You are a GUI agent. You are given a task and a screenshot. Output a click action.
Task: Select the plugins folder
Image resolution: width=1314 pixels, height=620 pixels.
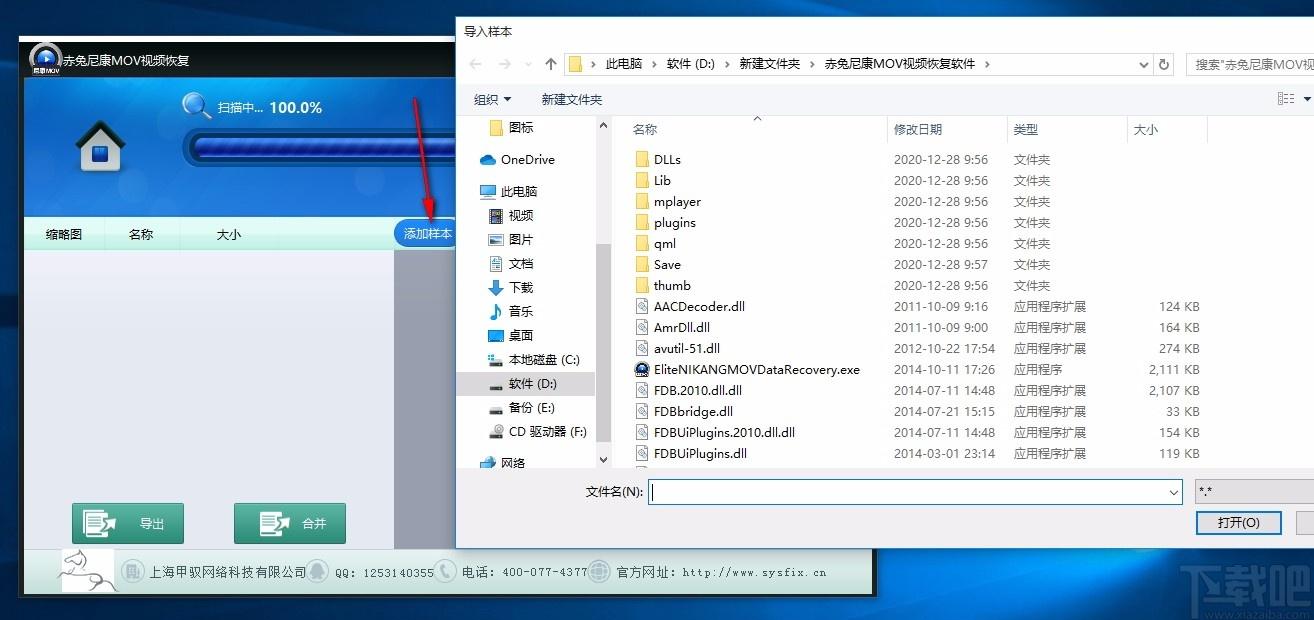tap(665, 222)
